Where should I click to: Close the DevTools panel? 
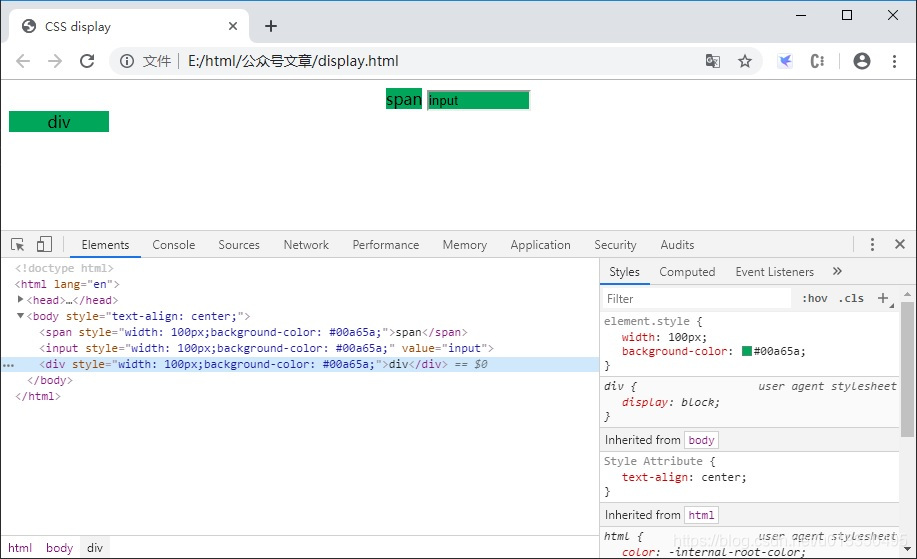pyautogui.click(x=900, y=244)
